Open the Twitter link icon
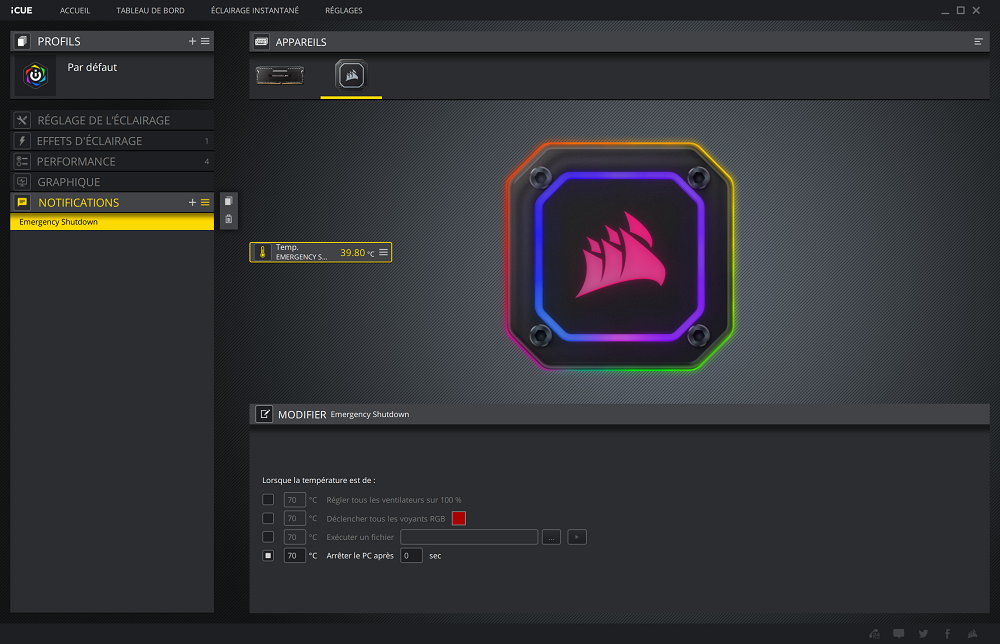The width and height of the screenshot is (1000, 644). [x=922, y=633]
